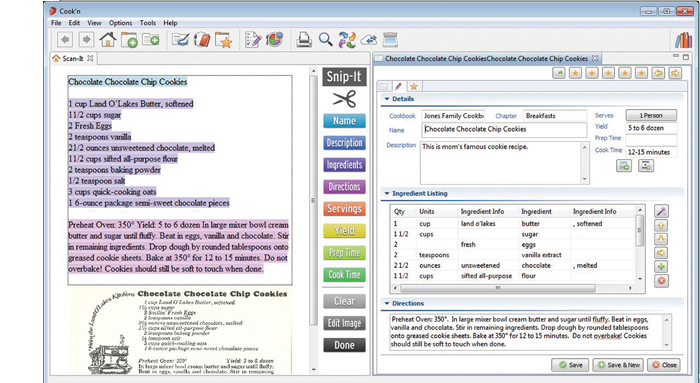Click the library books icon at toolbar end
The width and height of the screenshot is (700, 383).
tap(683, 40)
